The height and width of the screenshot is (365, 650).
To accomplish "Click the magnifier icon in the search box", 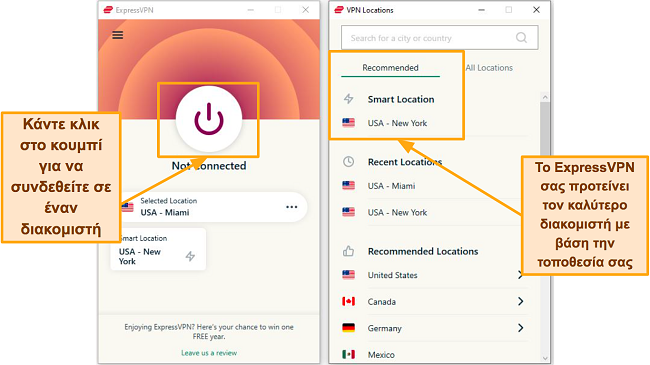I will 521,38.
